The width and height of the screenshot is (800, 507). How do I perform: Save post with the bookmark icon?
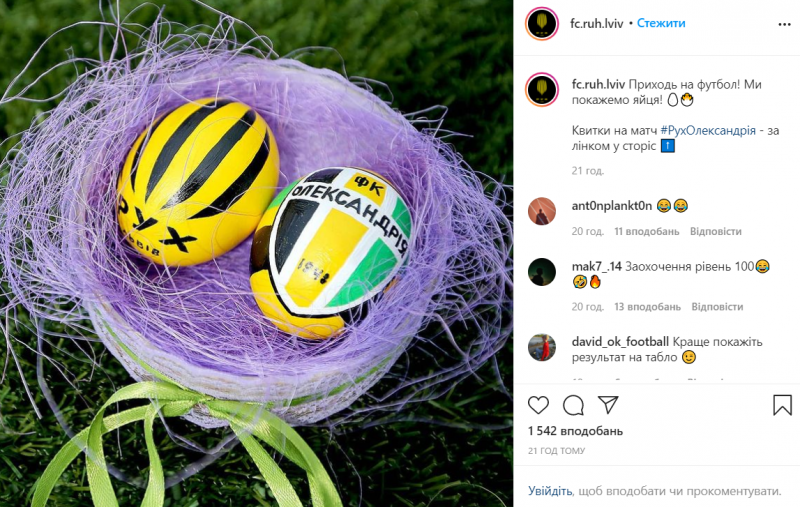point(782,405)
